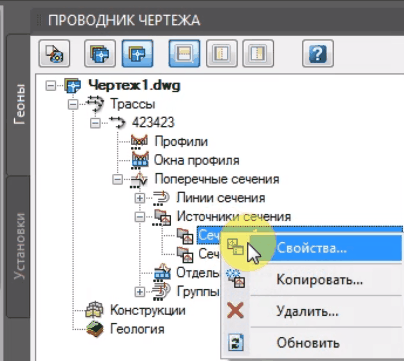Click the Поперечные сечения icon

click(139, 179)
